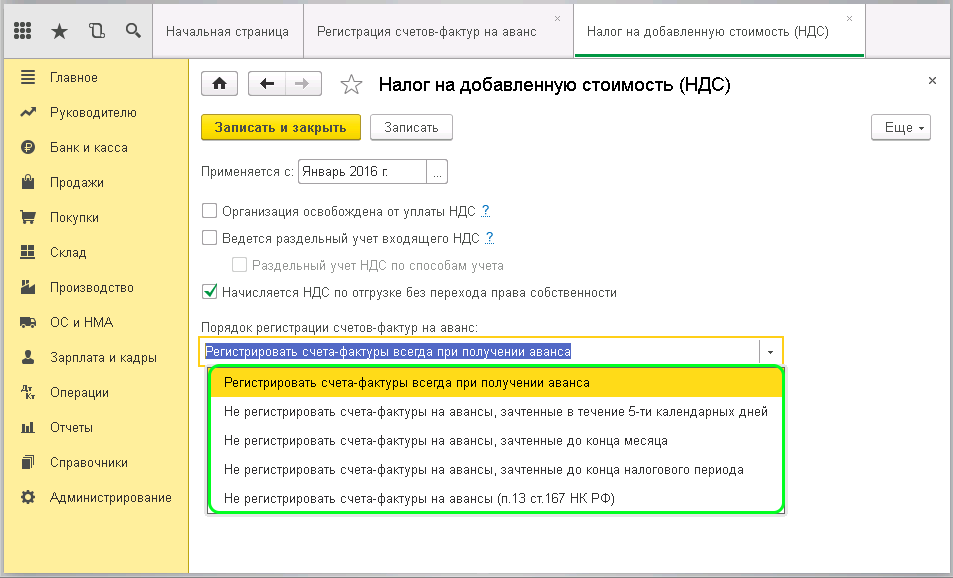Open the sections menu grid icon
This screenshot has height=578, width=953.
coord(23,31)
